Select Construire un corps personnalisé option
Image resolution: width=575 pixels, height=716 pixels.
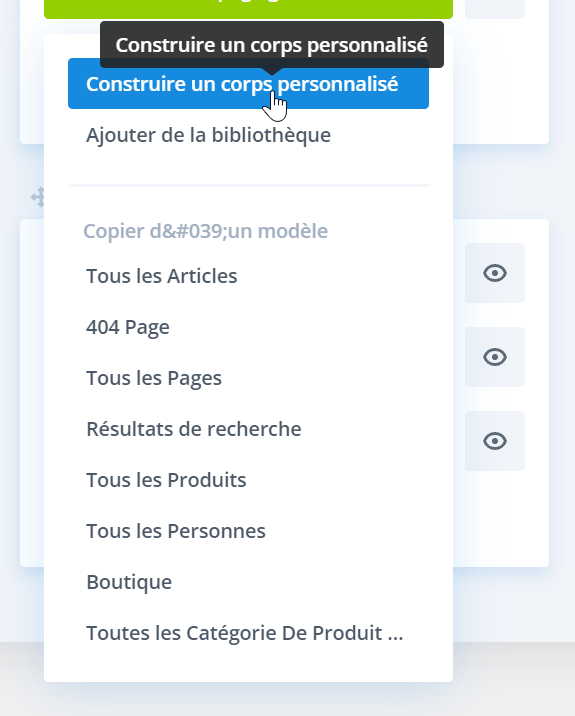click(x=248, y=84)
